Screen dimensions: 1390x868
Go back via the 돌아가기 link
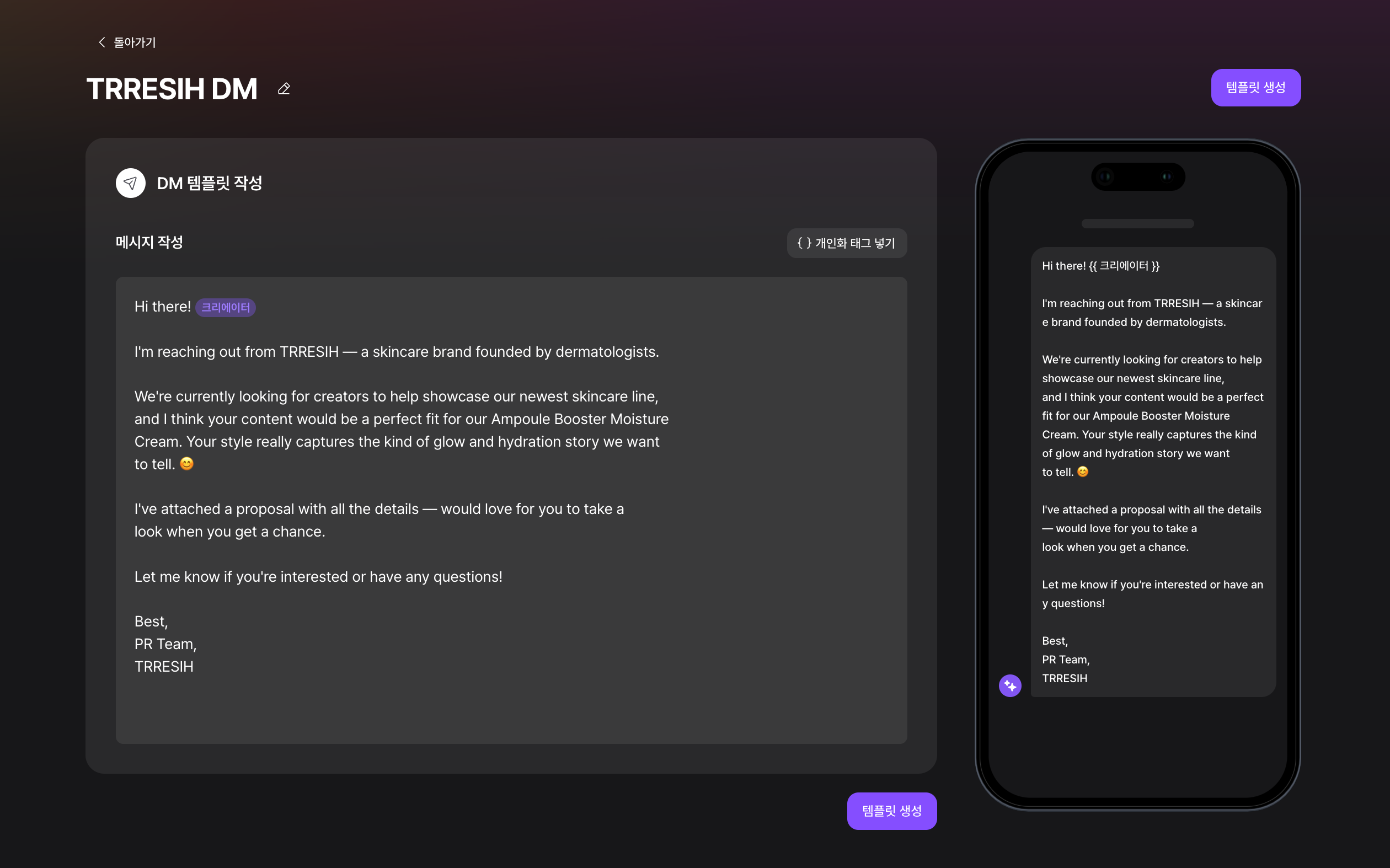click(135, 42)
